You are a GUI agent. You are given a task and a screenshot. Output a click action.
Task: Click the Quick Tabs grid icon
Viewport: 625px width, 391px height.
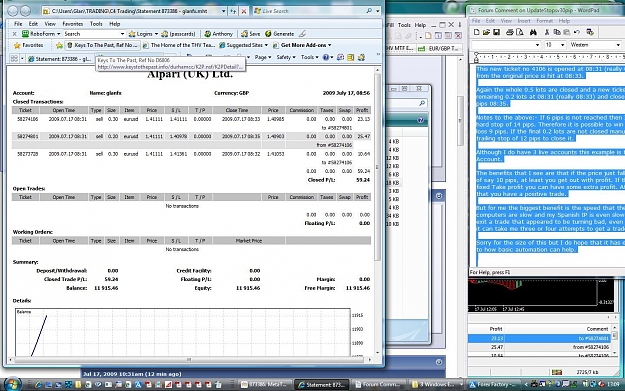(14, 59)
